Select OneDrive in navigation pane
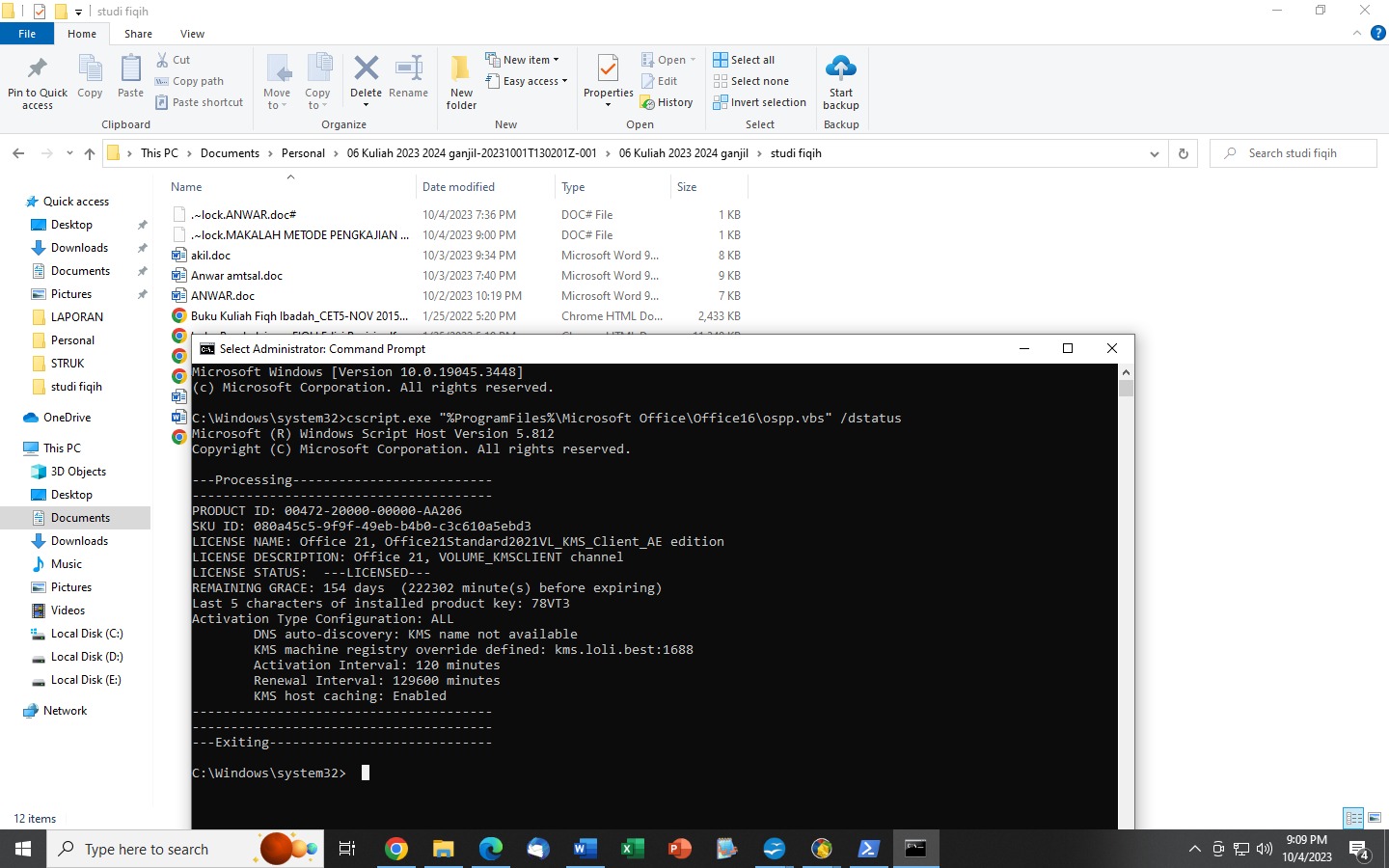The image size is (1389, 868). [67, 418]
